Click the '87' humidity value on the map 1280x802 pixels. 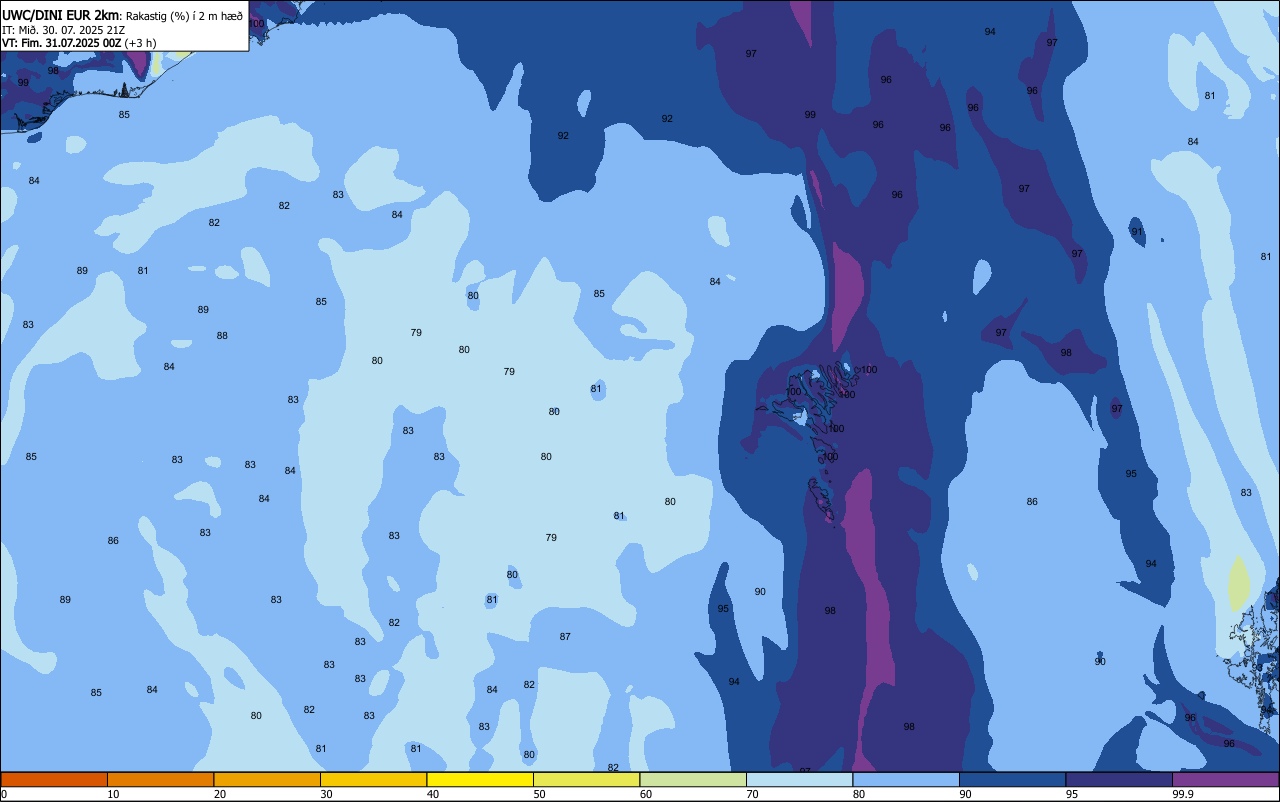[x=565, y=637]
